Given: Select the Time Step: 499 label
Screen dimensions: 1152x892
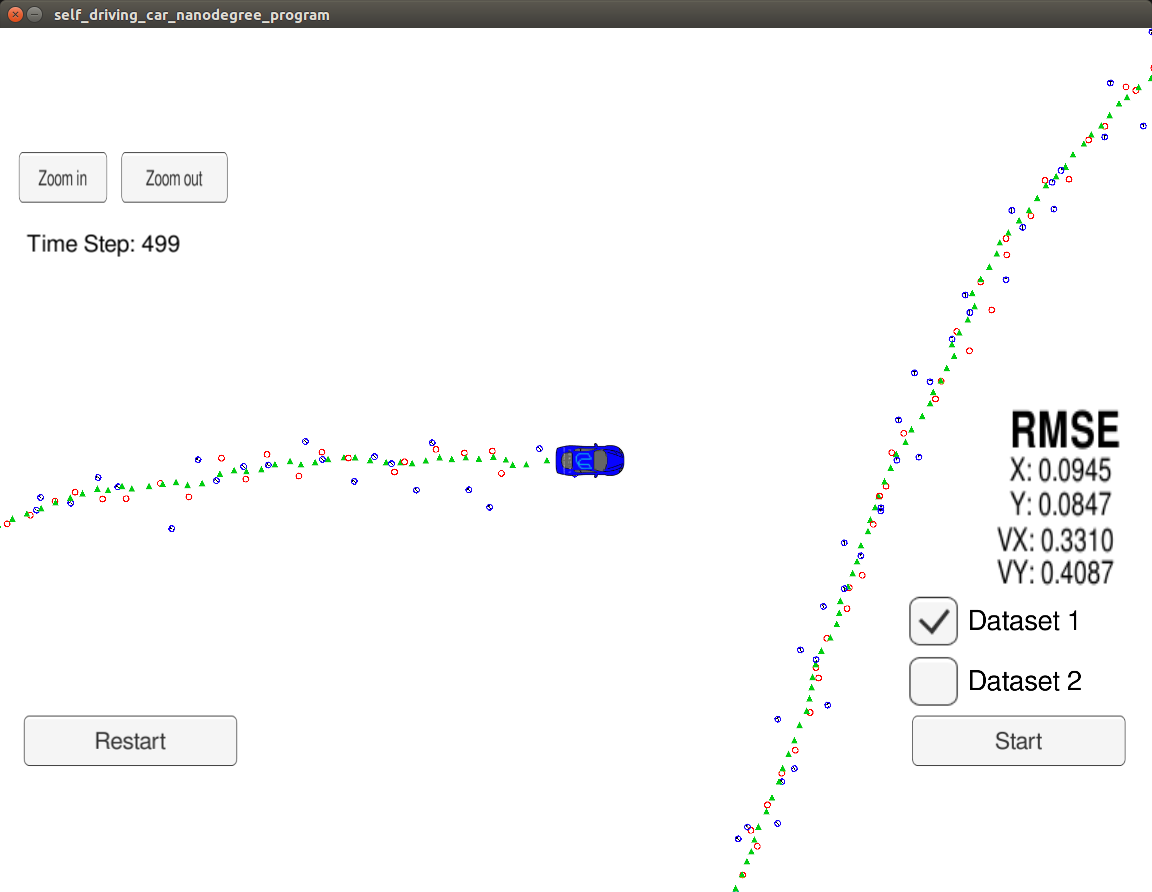Looking at the screenshot, I should click(x=104, y=244).
